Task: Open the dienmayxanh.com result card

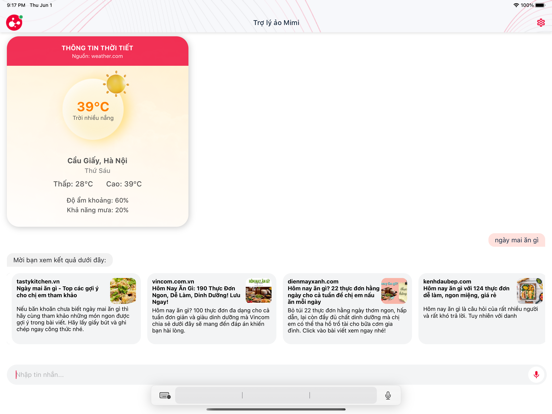Action: point(347,308)
